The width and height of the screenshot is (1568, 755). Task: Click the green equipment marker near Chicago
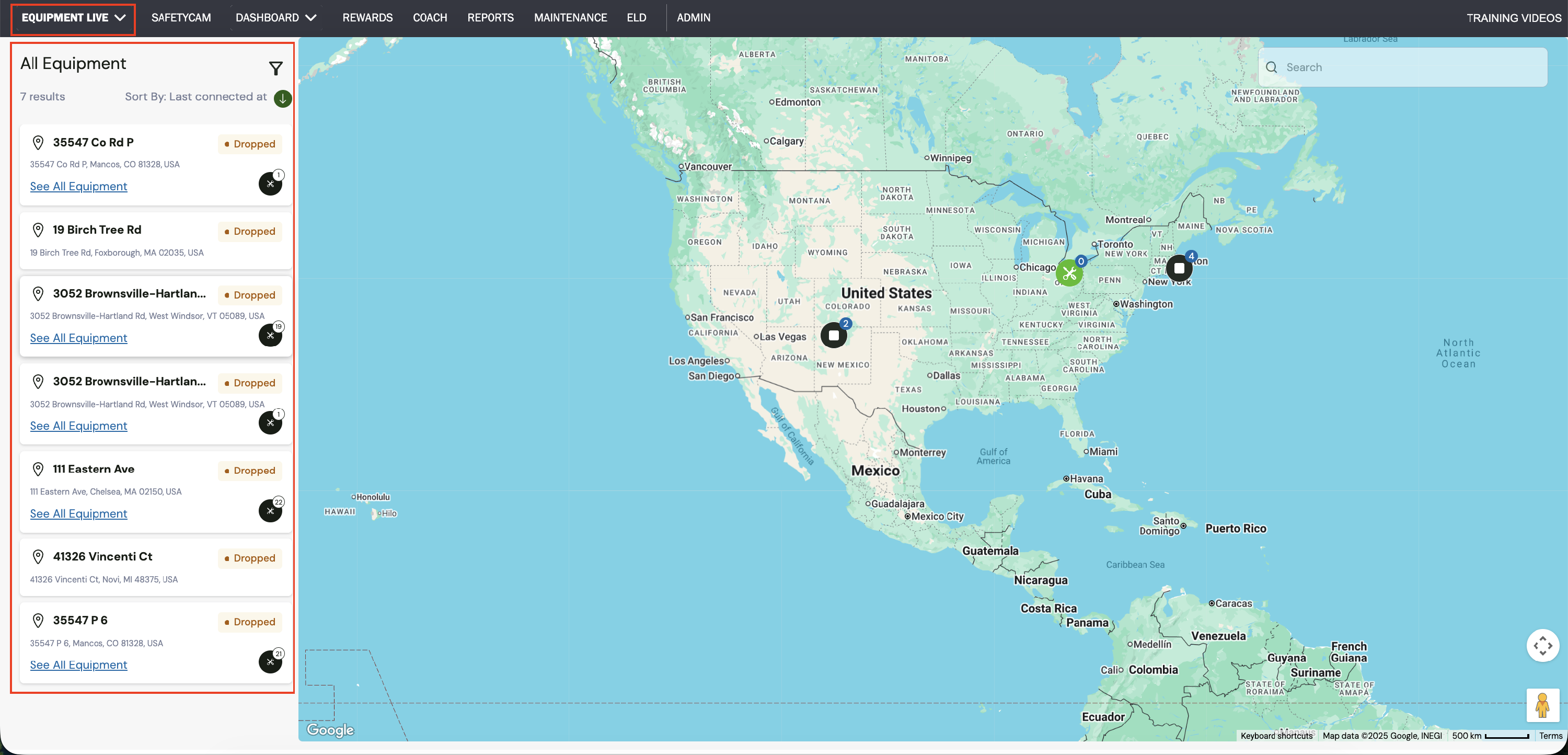tap(1069, 273)
